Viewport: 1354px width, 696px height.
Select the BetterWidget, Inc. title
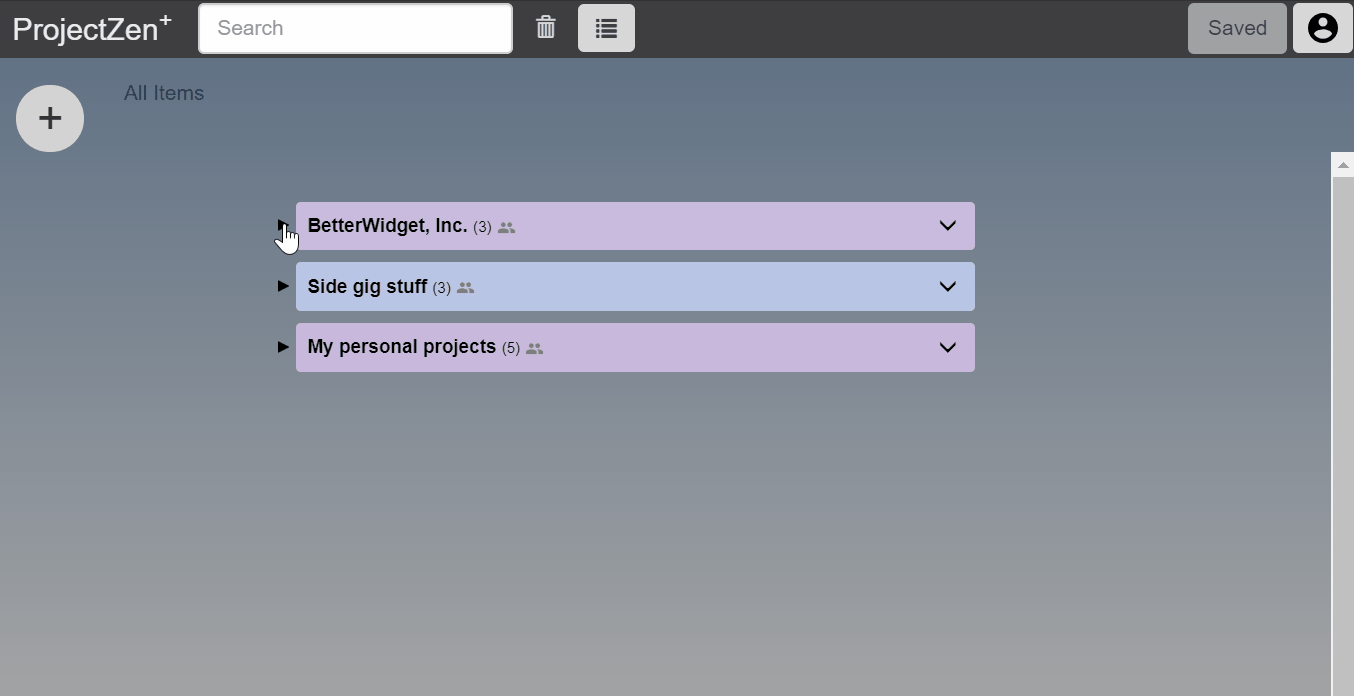(388, 226)
